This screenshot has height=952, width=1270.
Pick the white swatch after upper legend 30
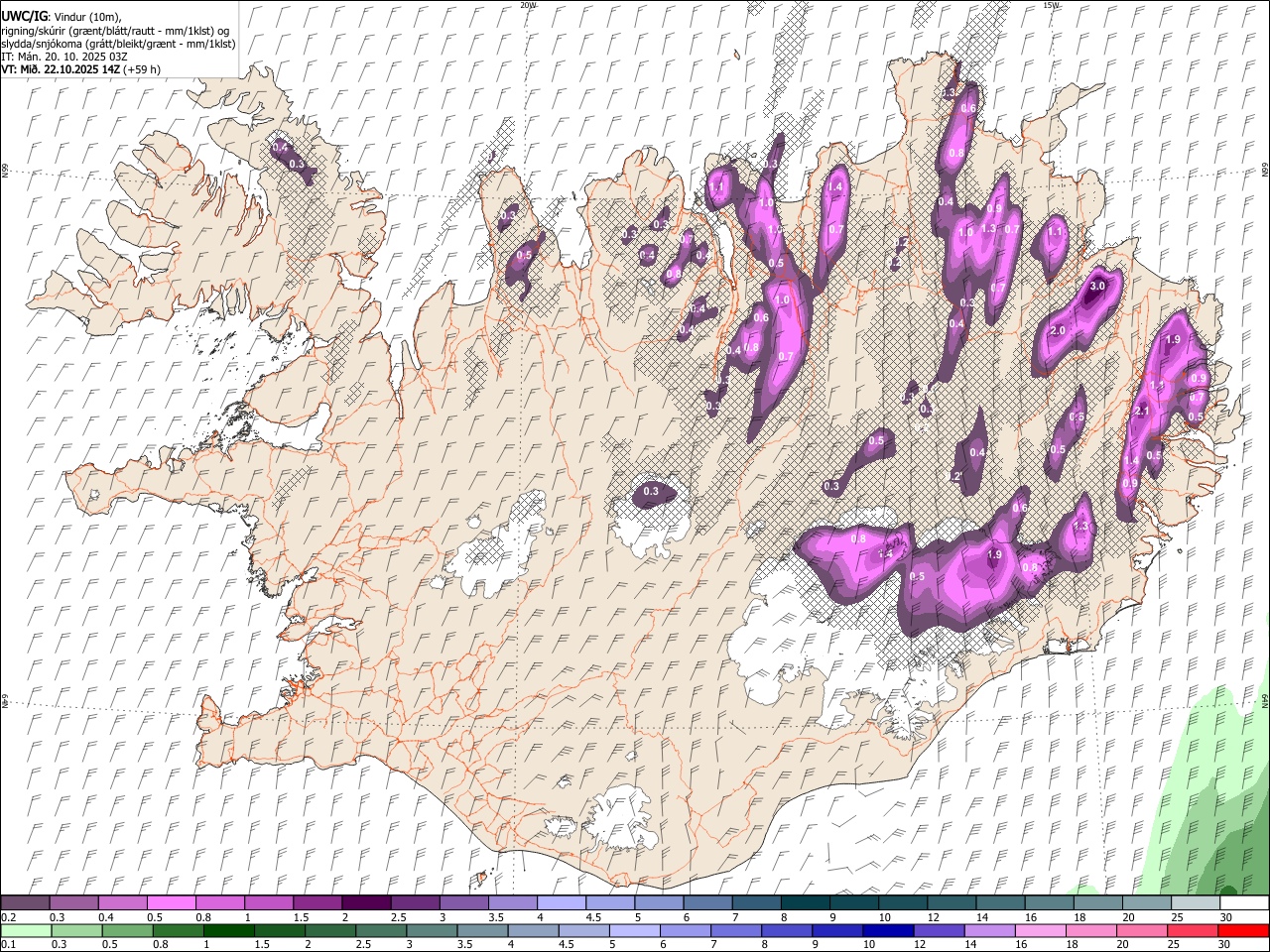[1244, 903]
